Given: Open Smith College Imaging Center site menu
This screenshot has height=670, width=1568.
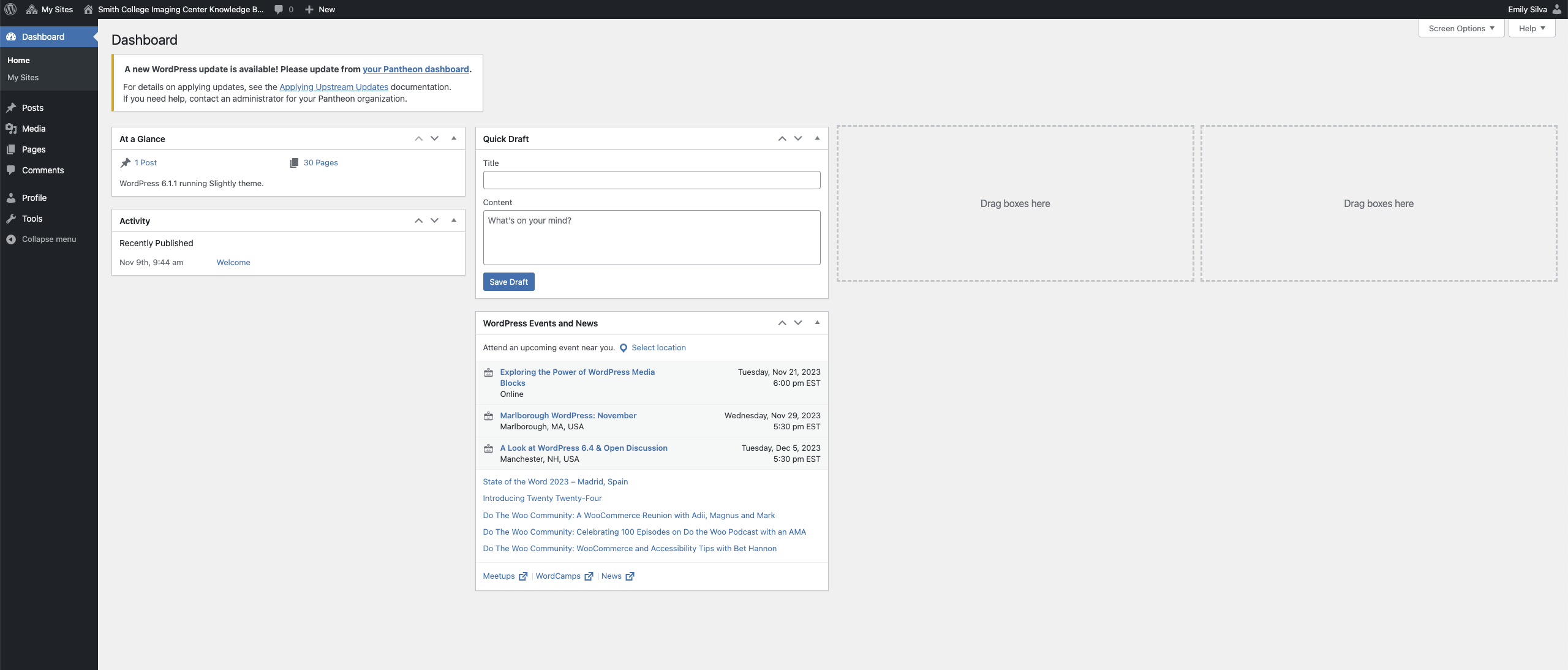Looking at the screenshot, I should (x=173, y=9).
